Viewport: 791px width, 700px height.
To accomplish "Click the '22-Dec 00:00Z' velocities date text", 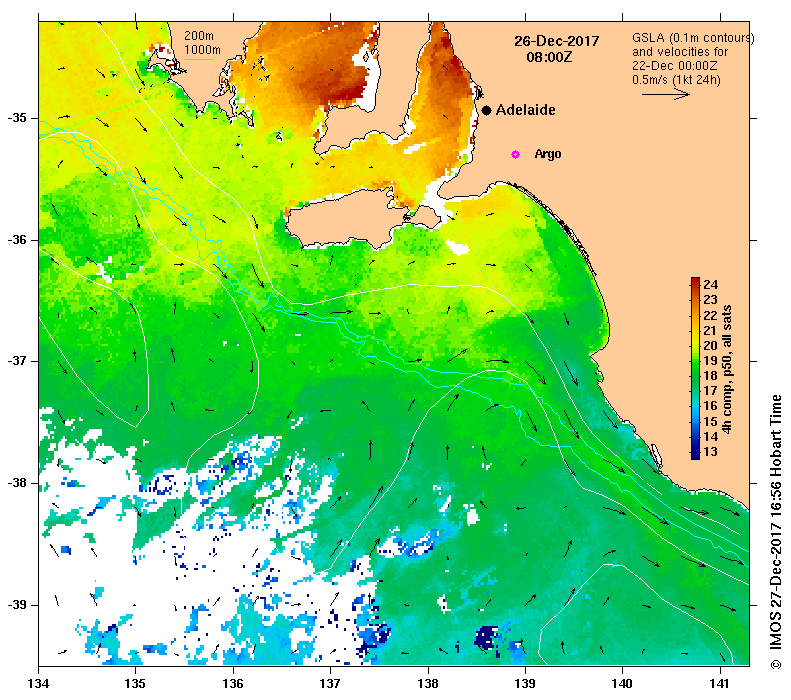I will pyautogui.click(x=675, y=66).
